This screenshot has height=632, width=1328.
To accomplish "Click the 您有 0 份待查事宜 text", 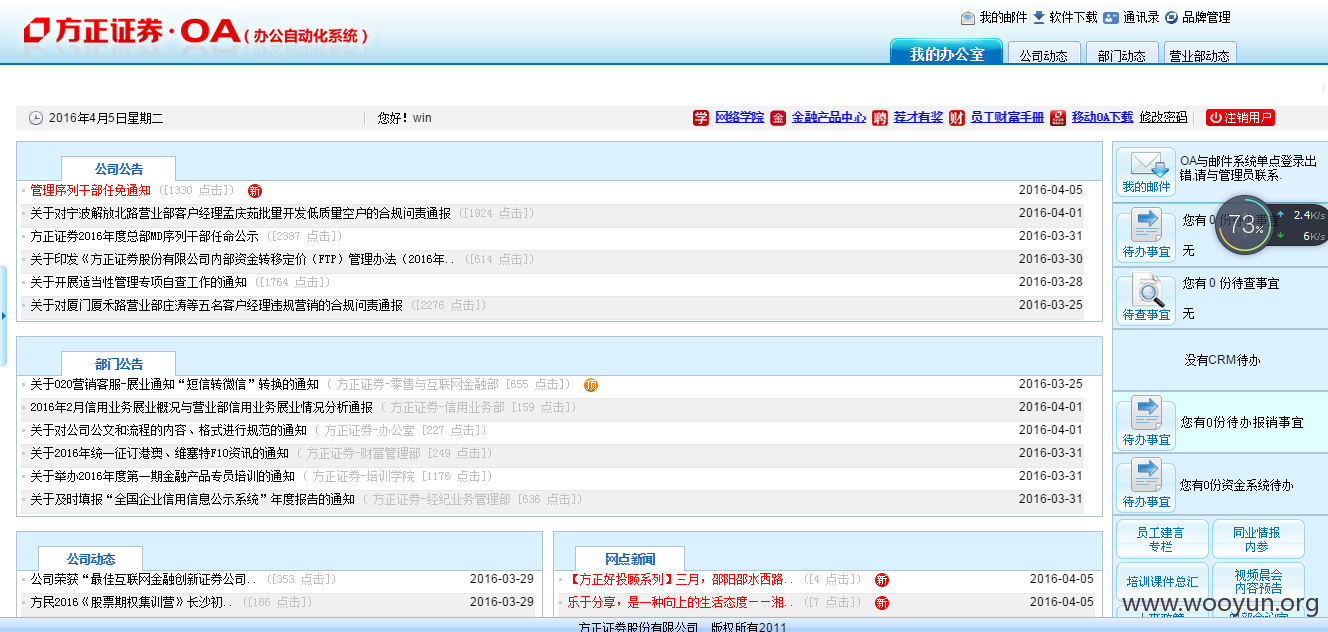I will click(1230, 284).
